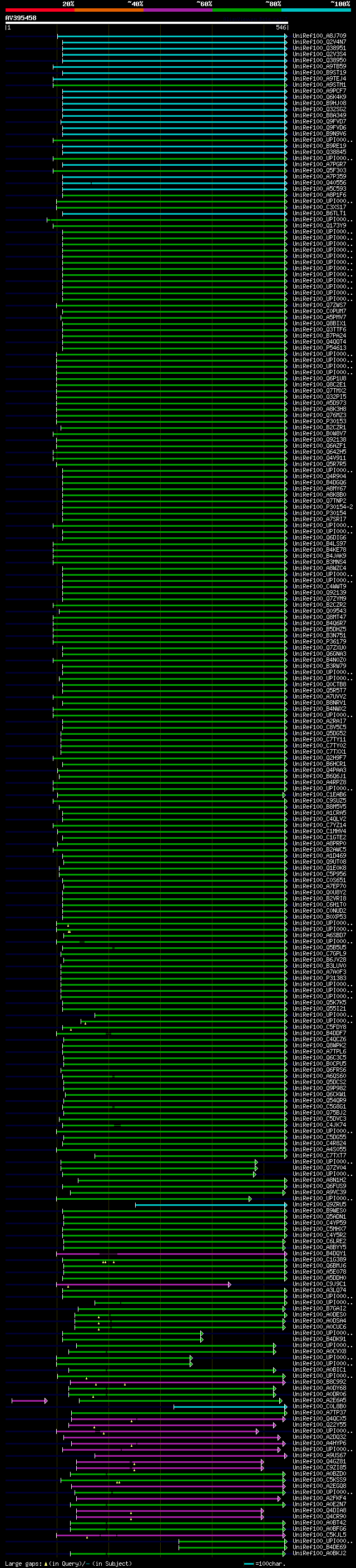Select the UniRef100_Q6K4K9 label
This screenshot has width=356, height=1568.
click(x=319, y=97)
